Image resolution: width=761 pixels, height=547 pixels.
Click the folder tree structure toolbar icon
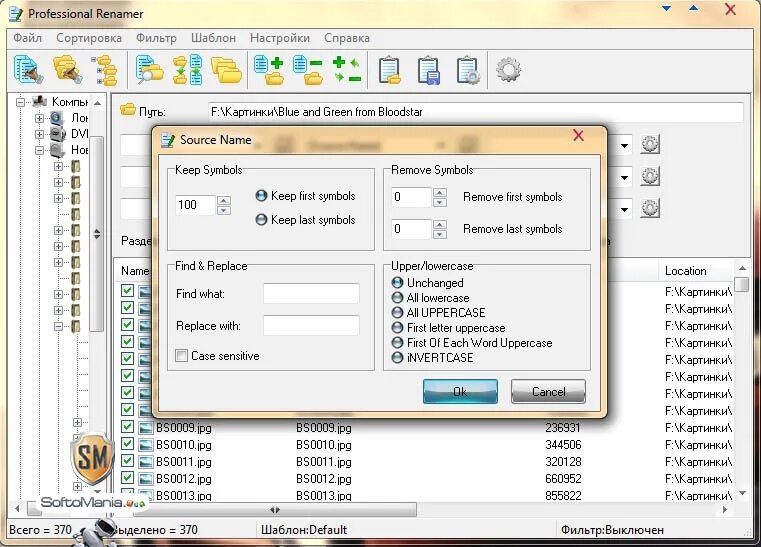click(x=105, y=70)
